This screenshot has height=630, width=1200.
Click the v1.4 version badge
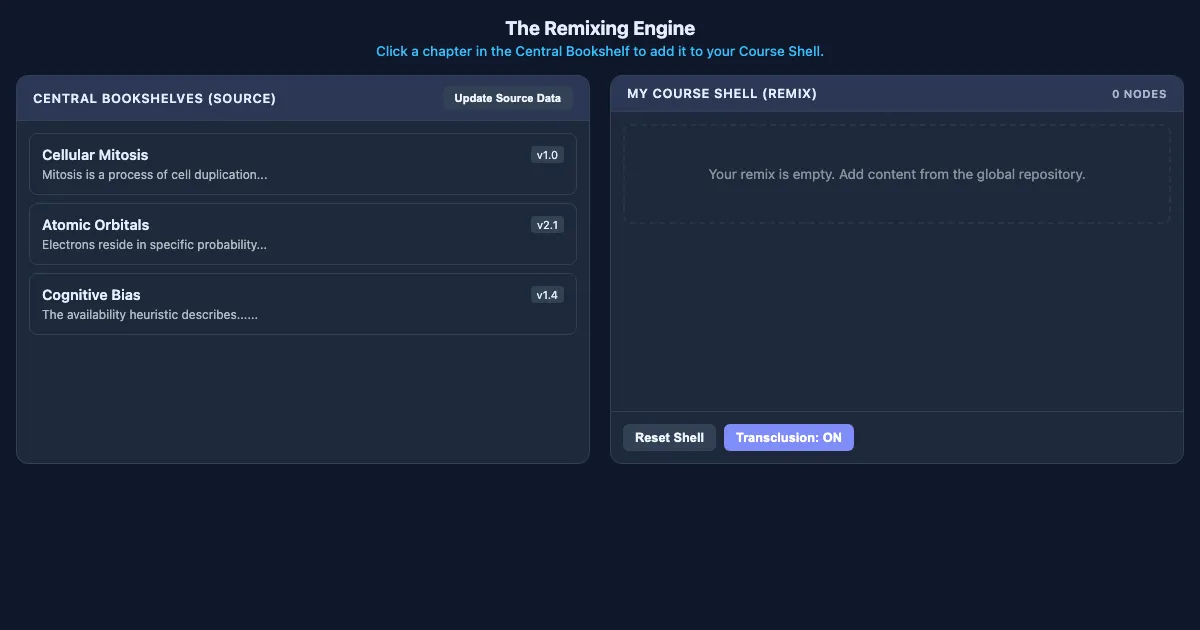(547, 295)
